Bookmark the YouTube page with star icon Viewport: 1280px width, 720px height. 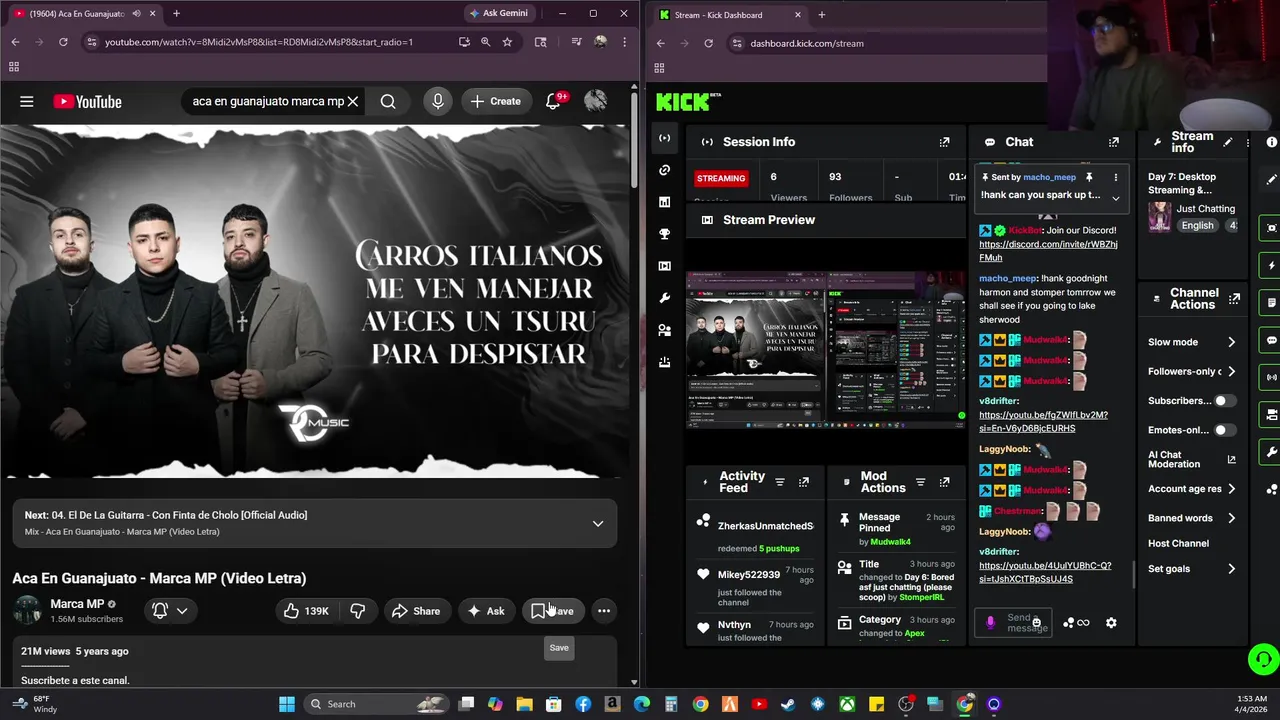[507, 42]
